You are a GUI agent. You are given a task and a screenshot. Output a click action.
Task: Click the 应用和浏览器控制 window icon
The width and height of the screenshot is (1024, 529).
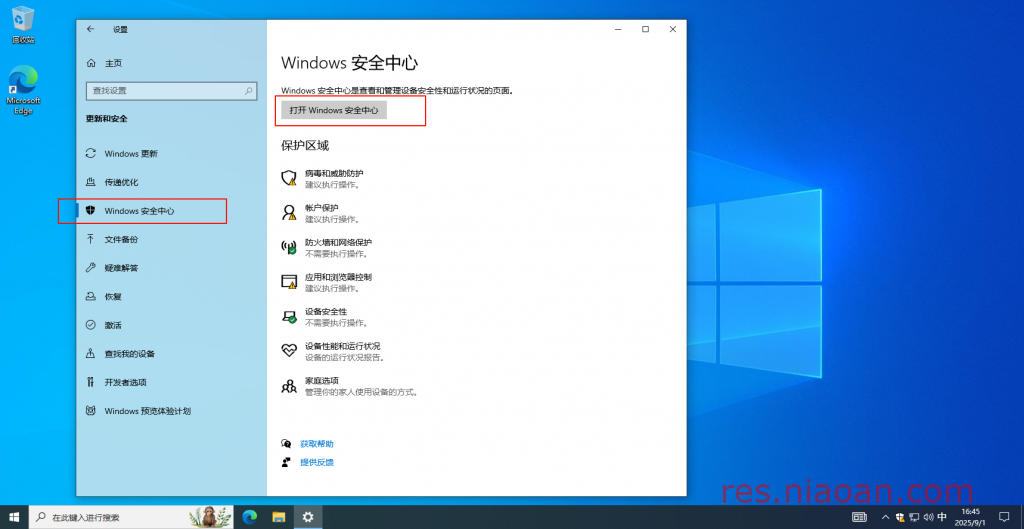pos(289,281)
